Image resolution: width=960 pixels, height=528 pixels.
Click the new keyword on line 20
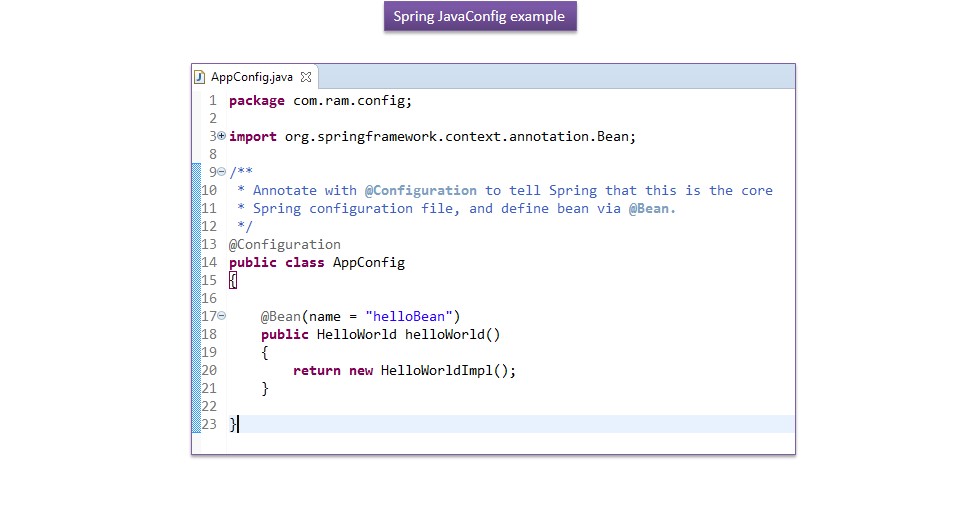(361, 371)
